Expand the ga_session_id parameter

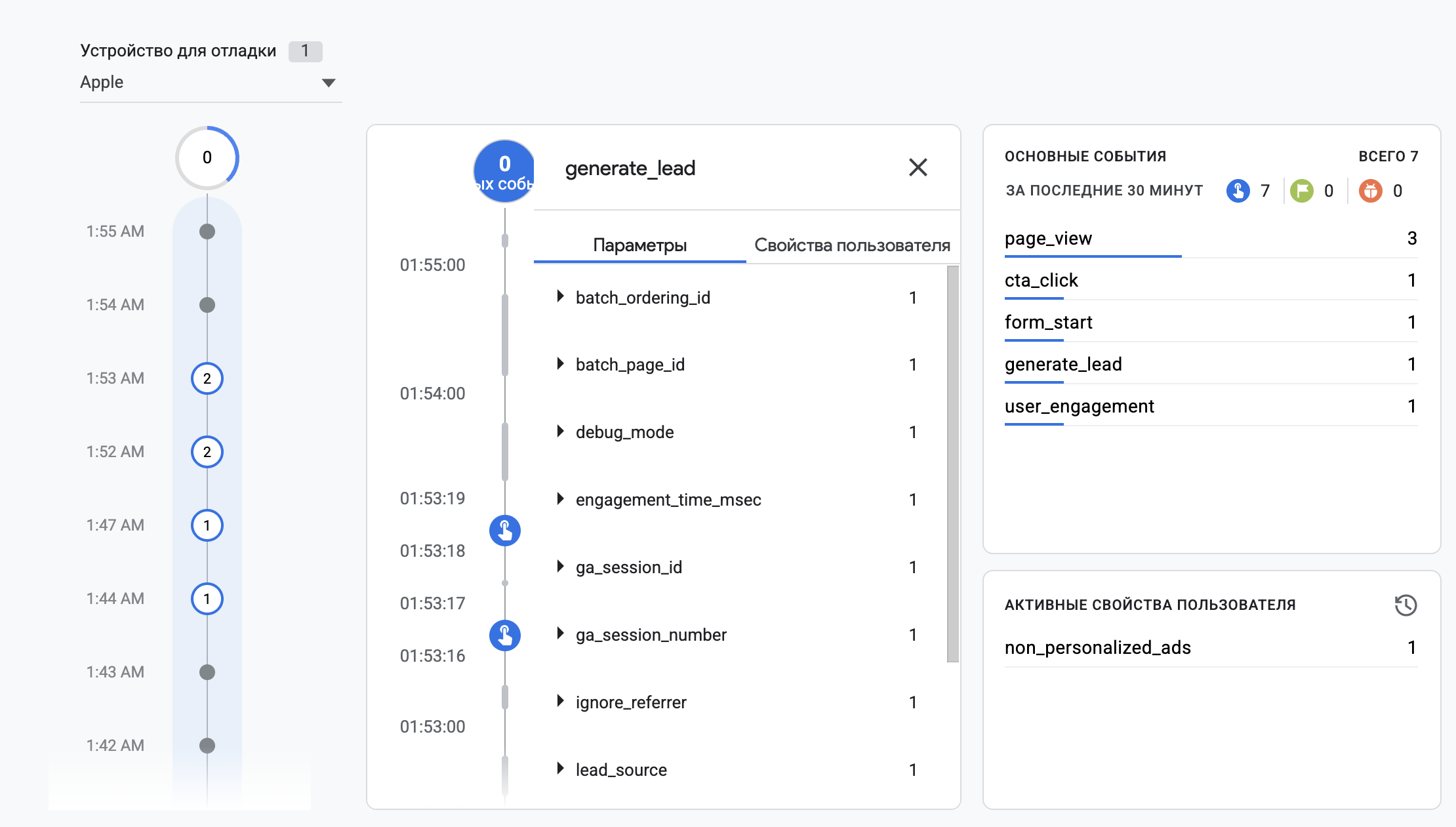tap(560, 566)
